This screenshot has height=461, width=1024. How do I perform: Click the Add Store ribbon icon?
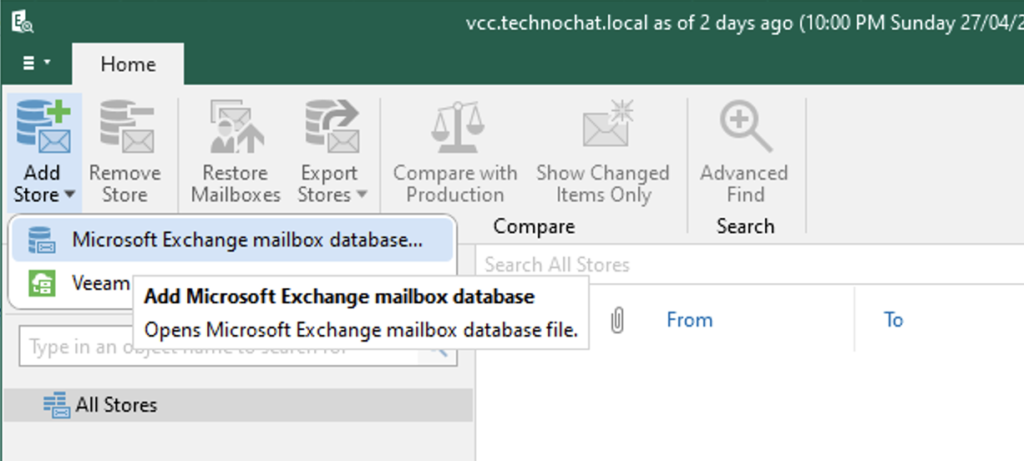coord(41,128)
